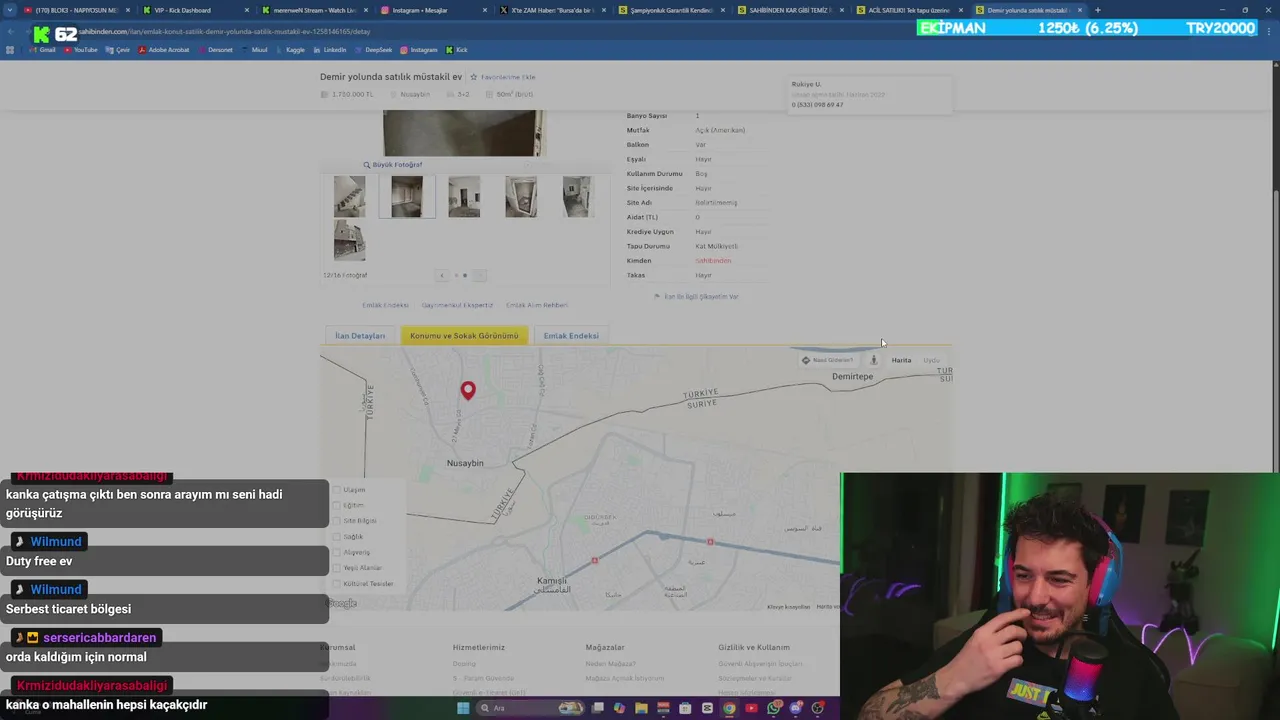The width and height of the screenshot is (1280, 720).
Task: Open Gmail bookmark
Action: coord(42,50)
